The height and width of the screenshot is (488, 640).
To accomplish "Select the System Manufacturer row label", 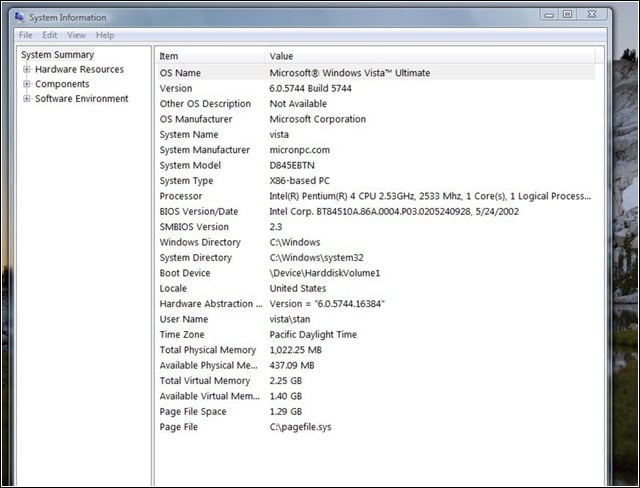I will (204, 150).
